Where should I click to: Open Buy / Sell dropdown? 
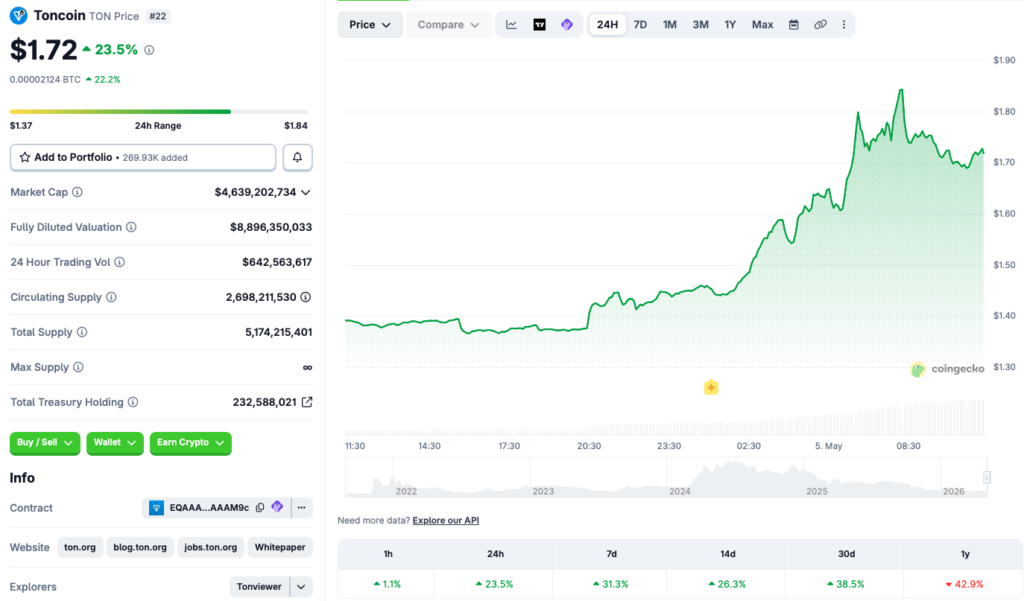[x=44, y=443]
